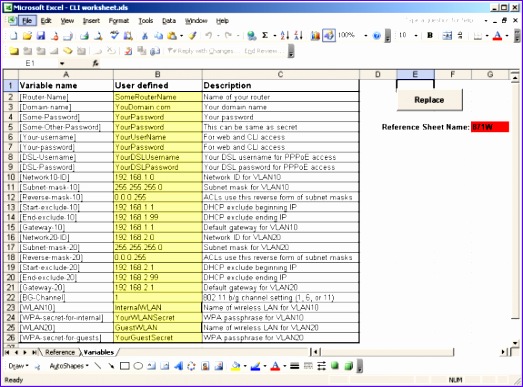Click the row 10 header
This screenshot has width=523, height=387.
tap(11, 177)
